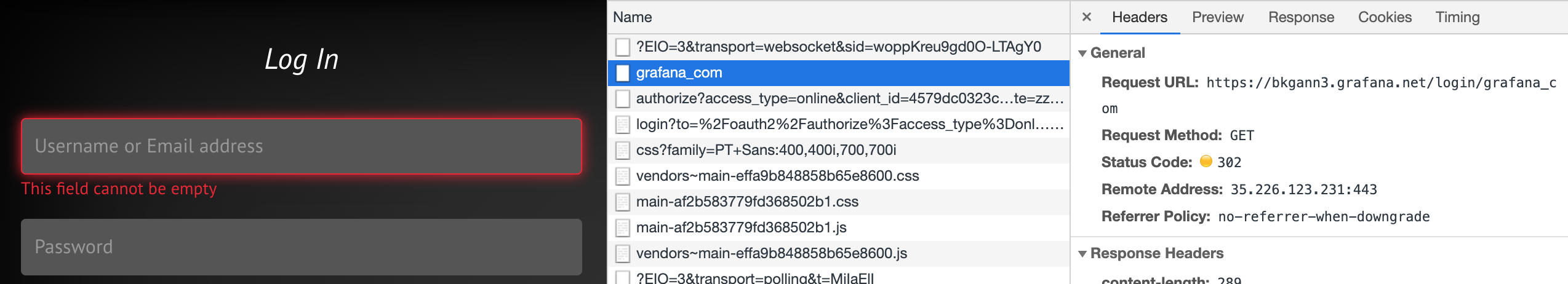This screenshot has width=1568, height=284.
Task: Click the Name column header
Action: (x=633, y=17)
